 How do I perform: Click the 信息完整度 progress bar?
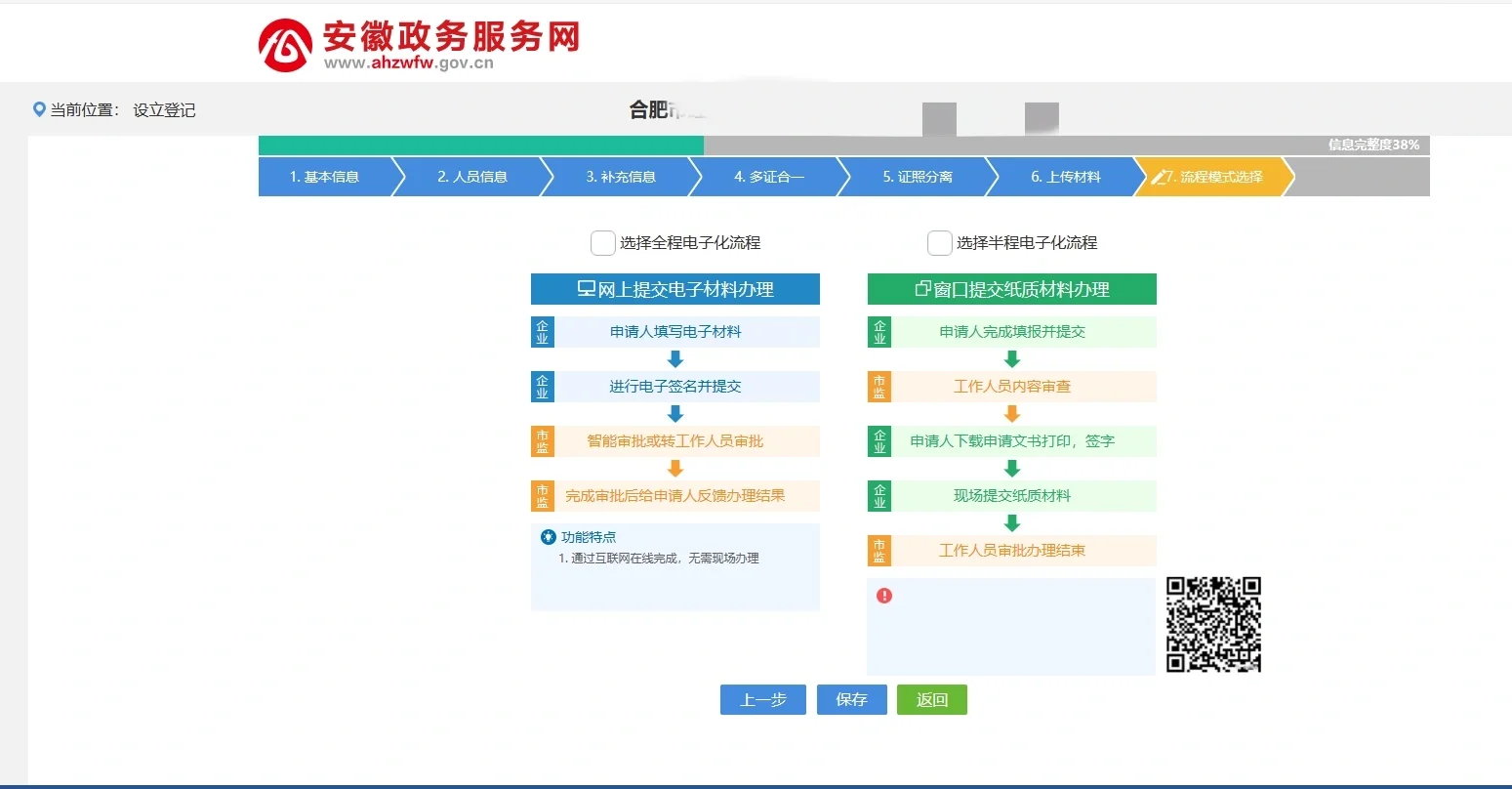click(843, 145)
